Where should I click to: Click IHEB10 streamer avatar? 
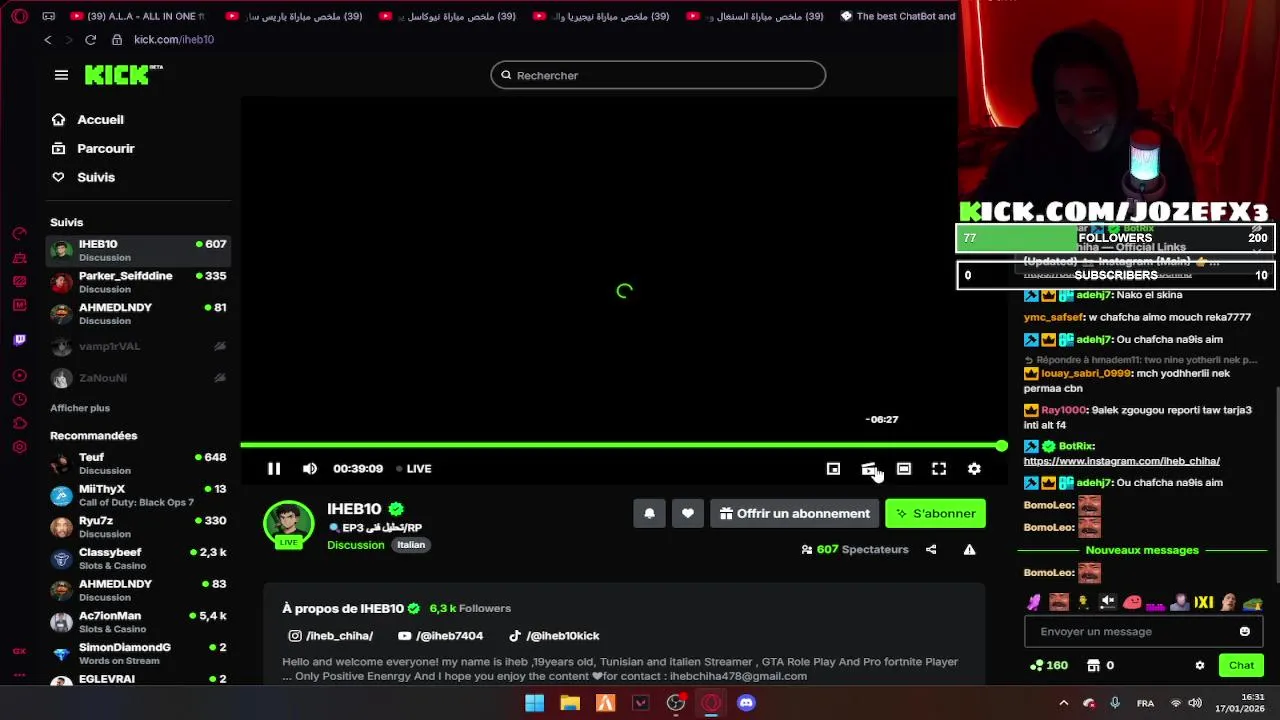289,523
